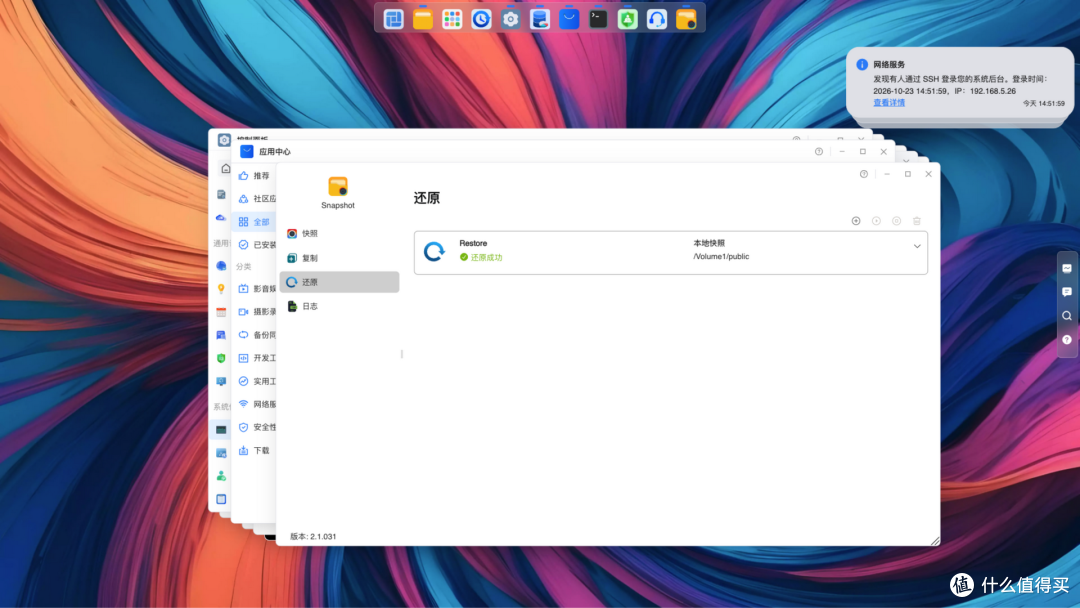
Task: Open the black terminal icon in dock
Action: 599,19
